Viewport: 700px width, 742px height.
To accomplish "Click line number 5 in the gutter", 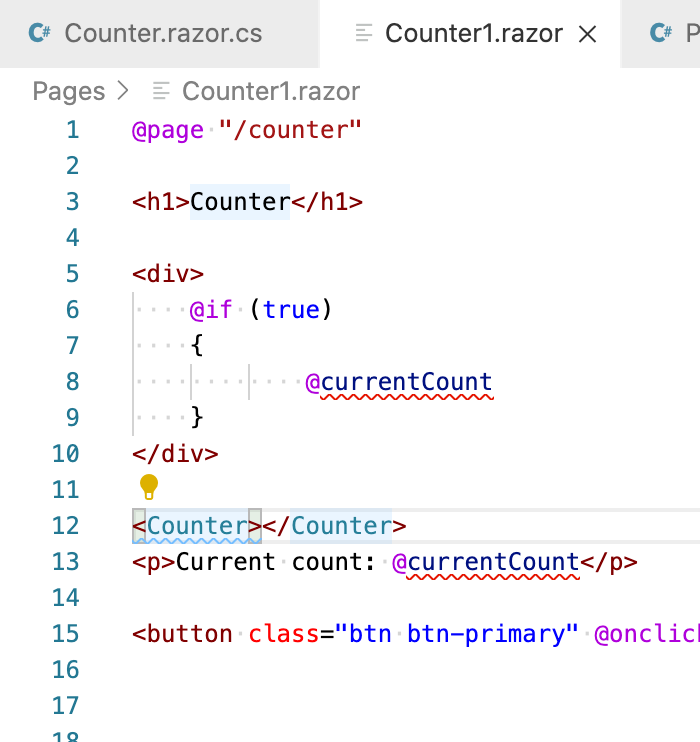I will [72, 274].
